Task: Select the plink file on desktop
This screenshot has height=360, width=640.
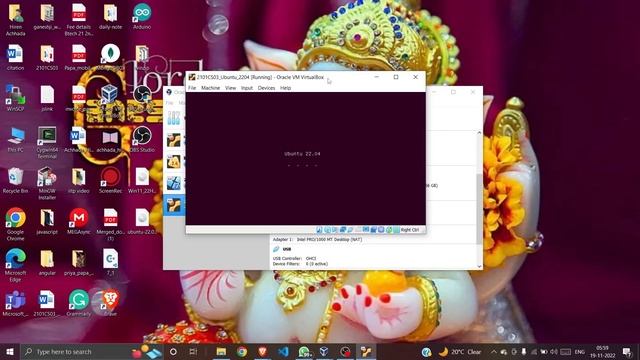Action: coord(47,98)
